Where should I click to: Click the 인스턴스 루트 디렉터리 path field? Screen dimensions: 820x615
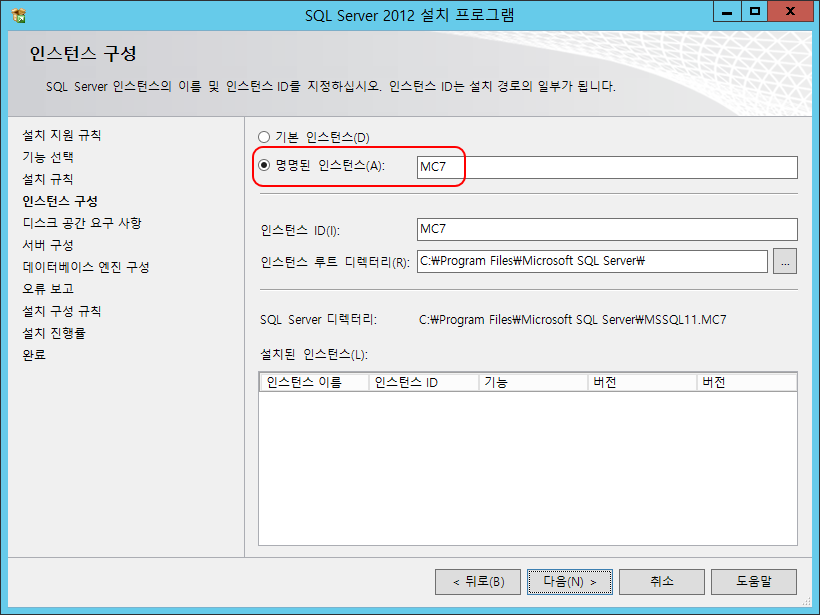click(592, 261)
